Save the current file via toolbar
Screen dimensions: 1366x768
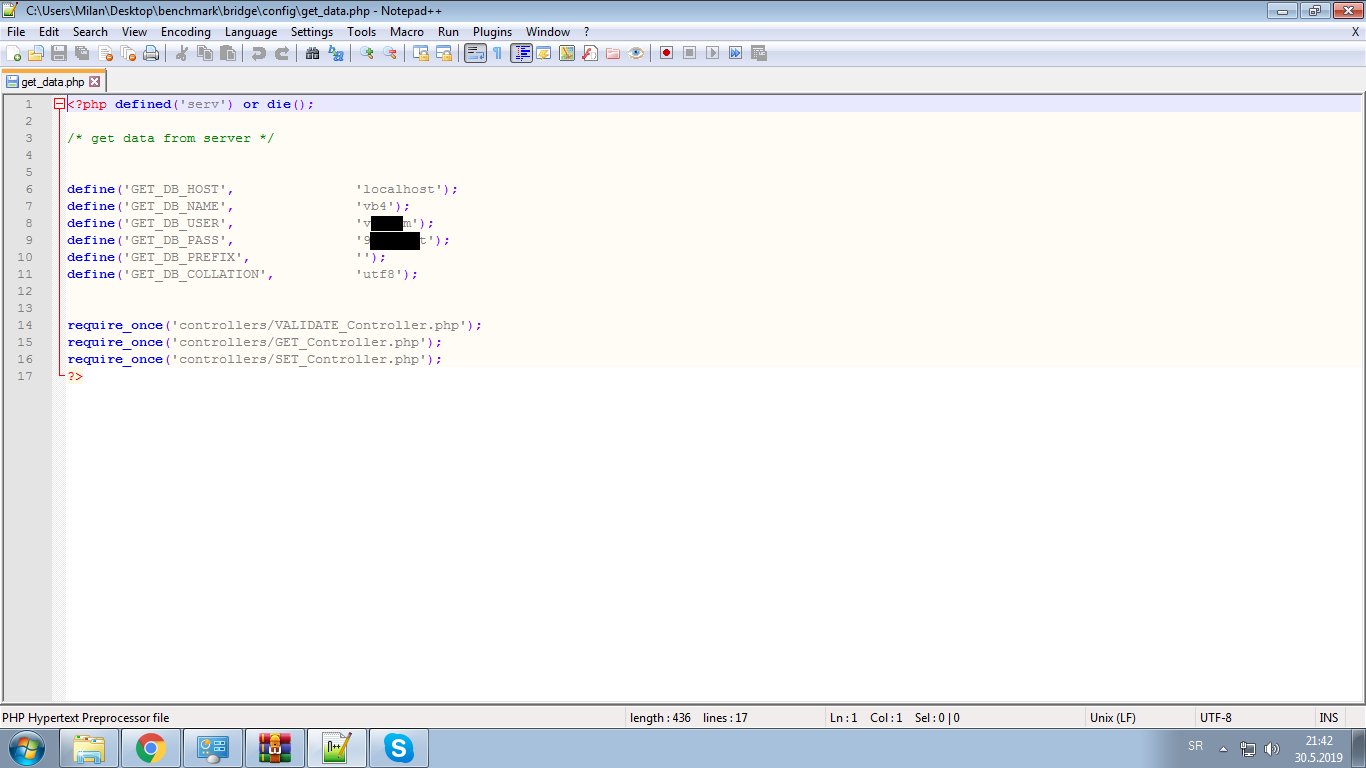point(59,53)
